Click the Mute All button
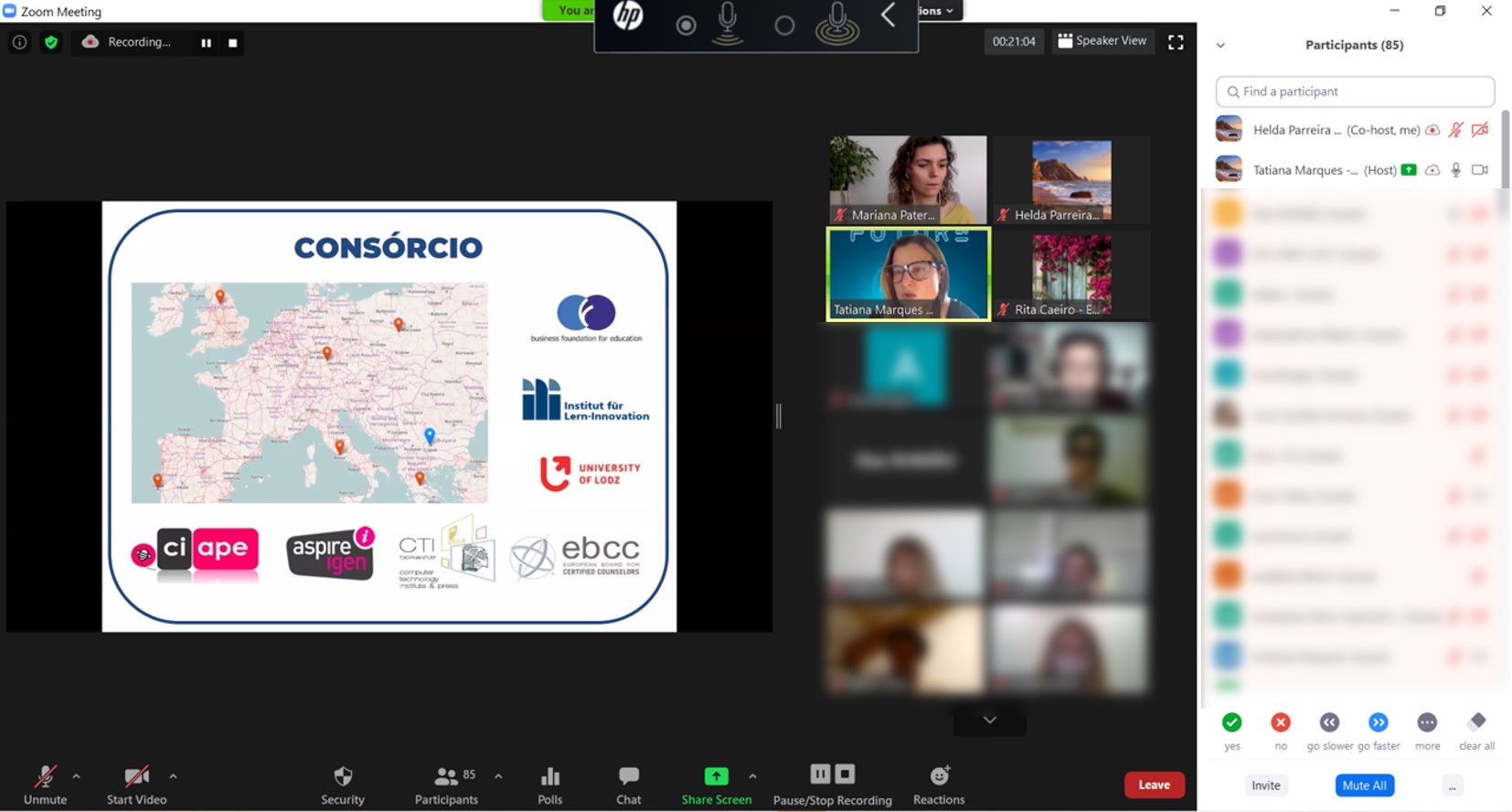 (x=1365, y=785)
